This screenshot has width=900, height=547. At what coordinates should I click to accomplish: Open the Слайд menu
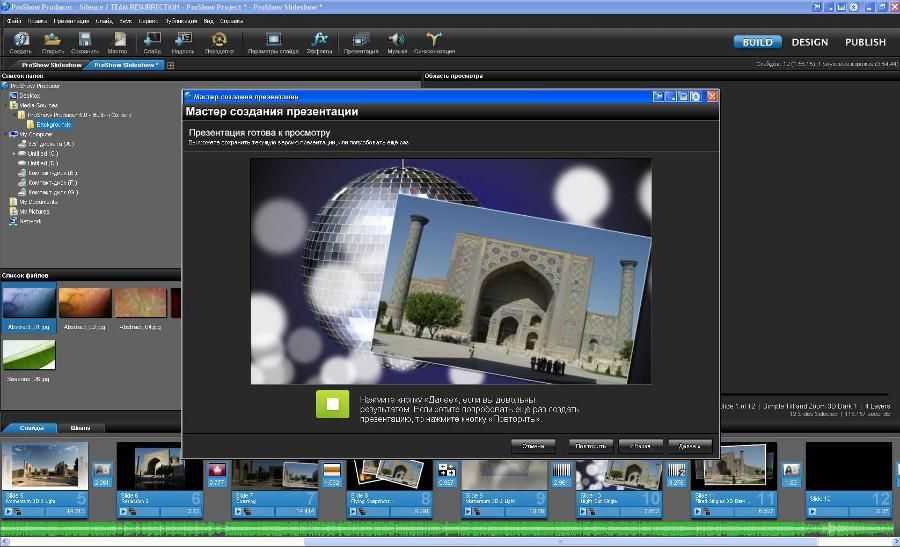coord(104,21)
